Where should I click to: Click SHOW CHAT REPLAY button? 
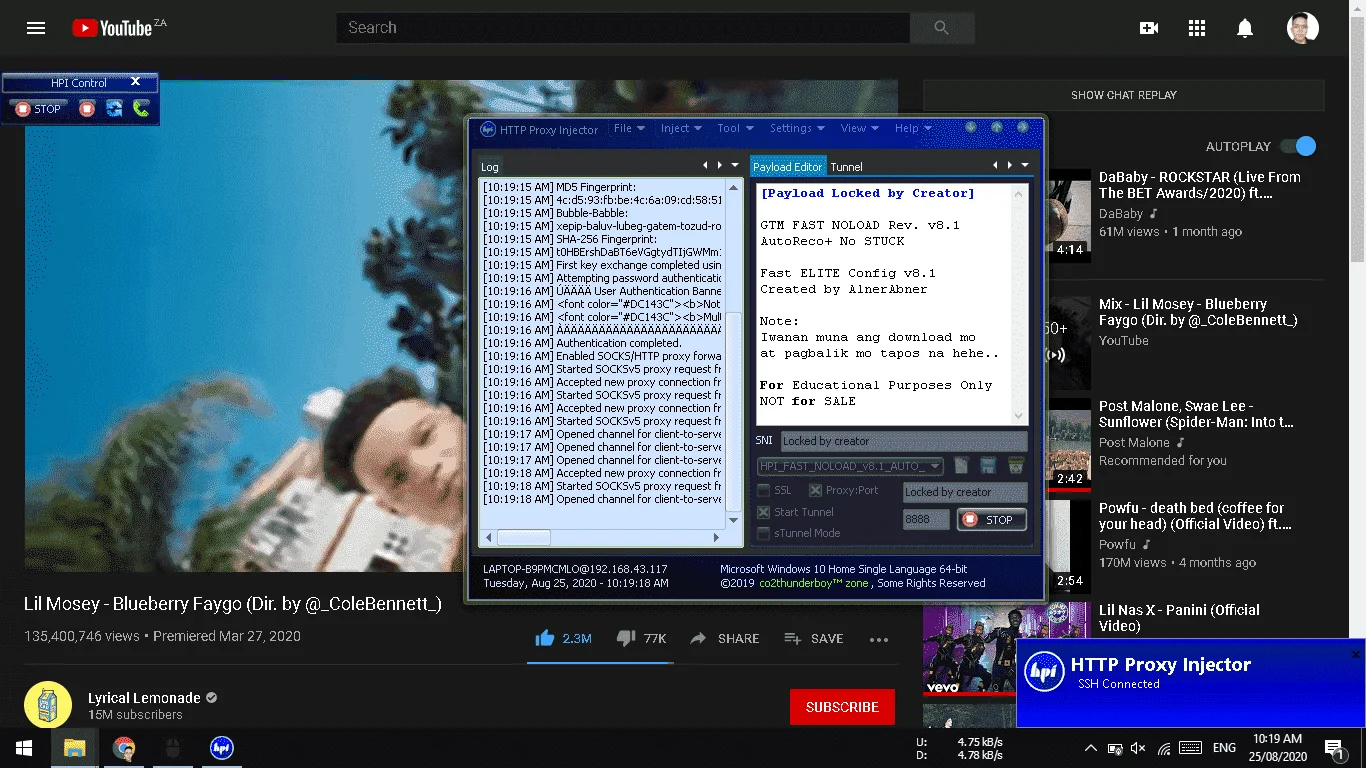click(1124, 95)
